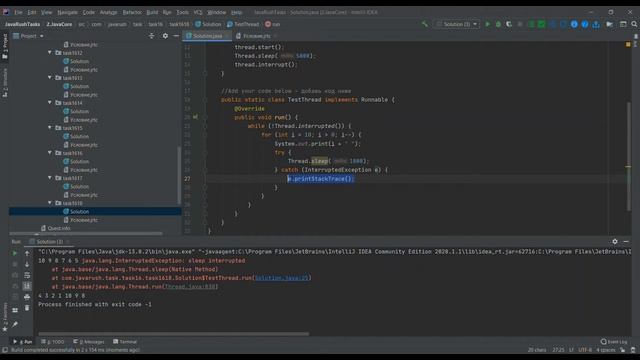Click the run method breadcrumb

(x=273, y=24)
